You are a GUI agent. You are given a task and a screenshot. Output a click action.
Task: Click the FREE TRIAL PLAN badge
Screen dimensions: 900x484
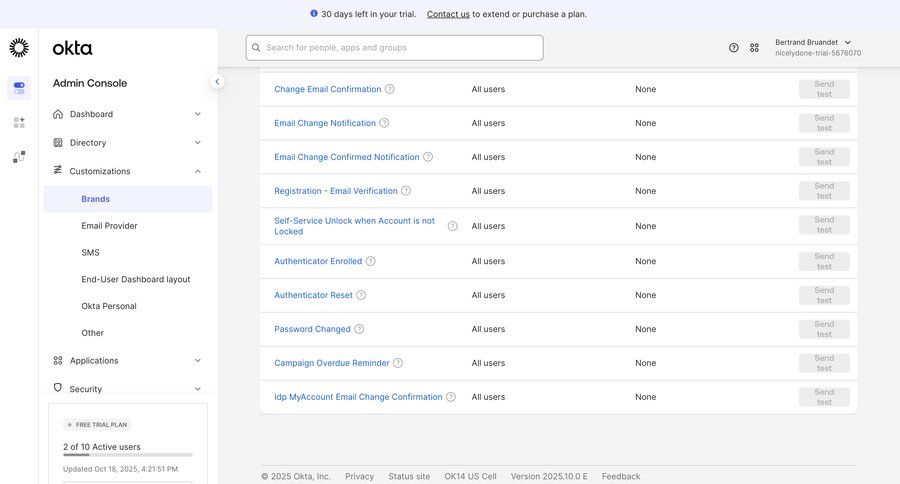click(97, 425)
